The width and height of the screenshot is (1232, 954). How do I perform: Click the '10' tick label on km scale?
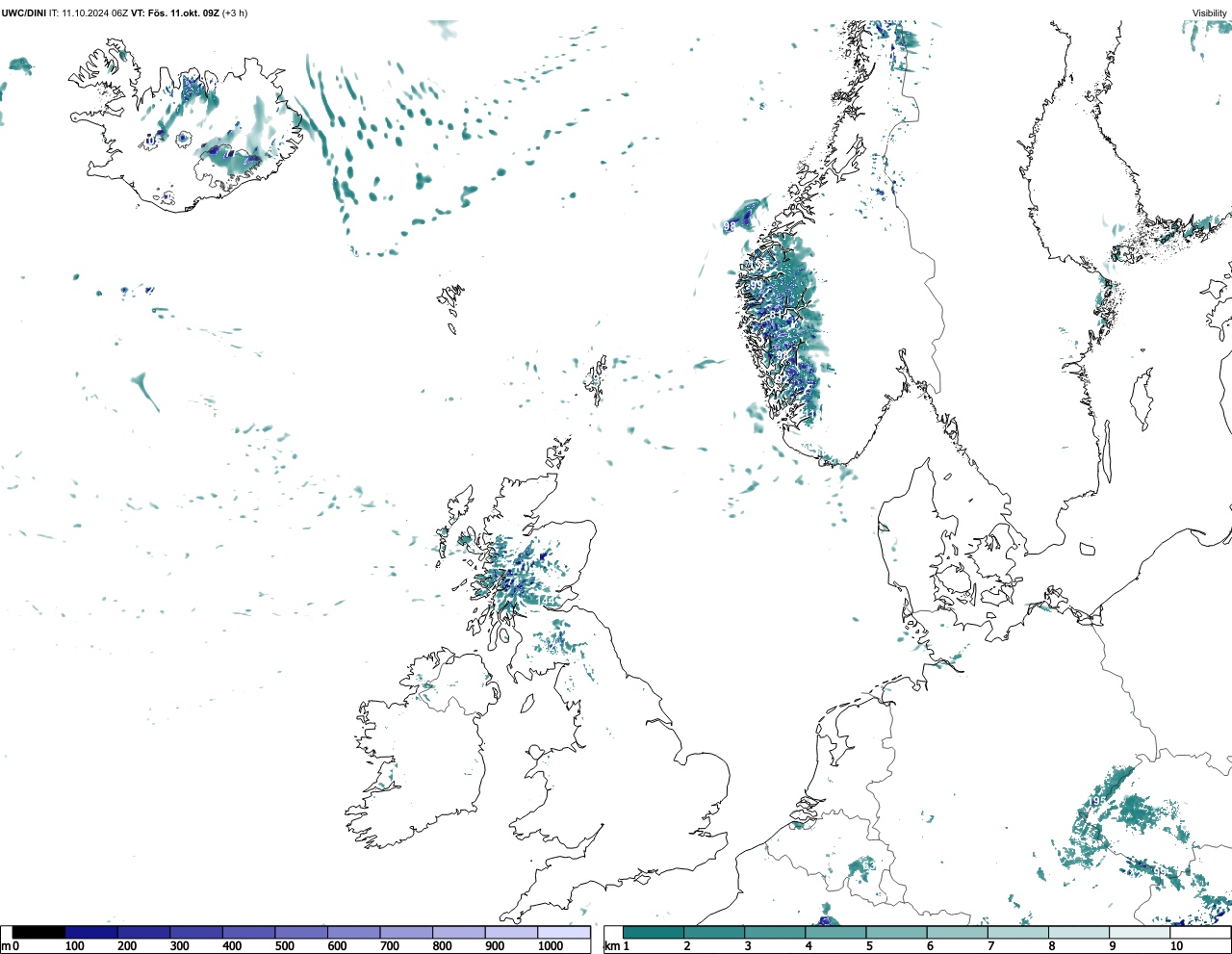coord(1176,946)
